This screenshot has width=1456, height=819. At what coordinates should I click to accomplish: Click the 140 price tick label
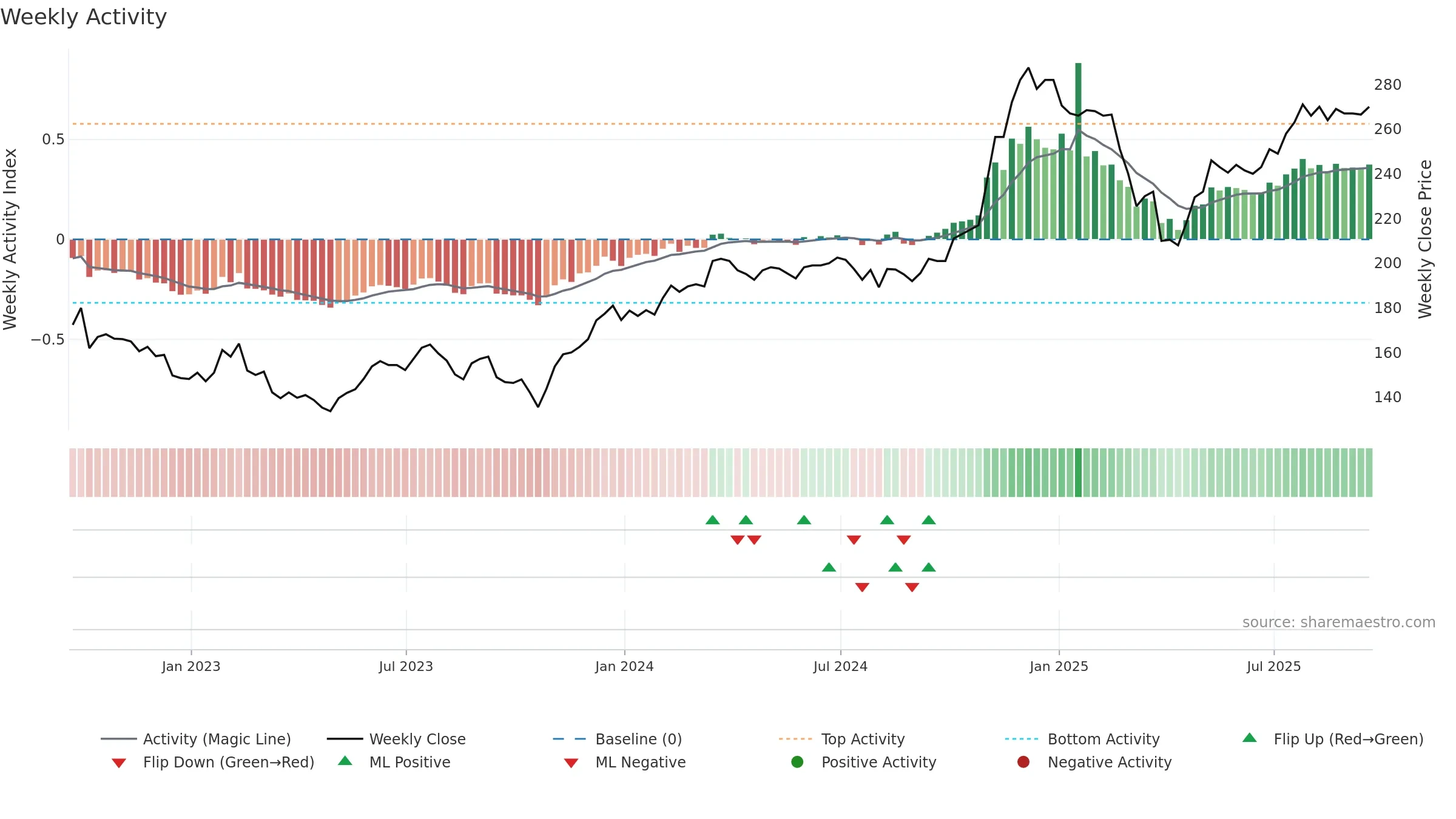[x=1388, y=397]
